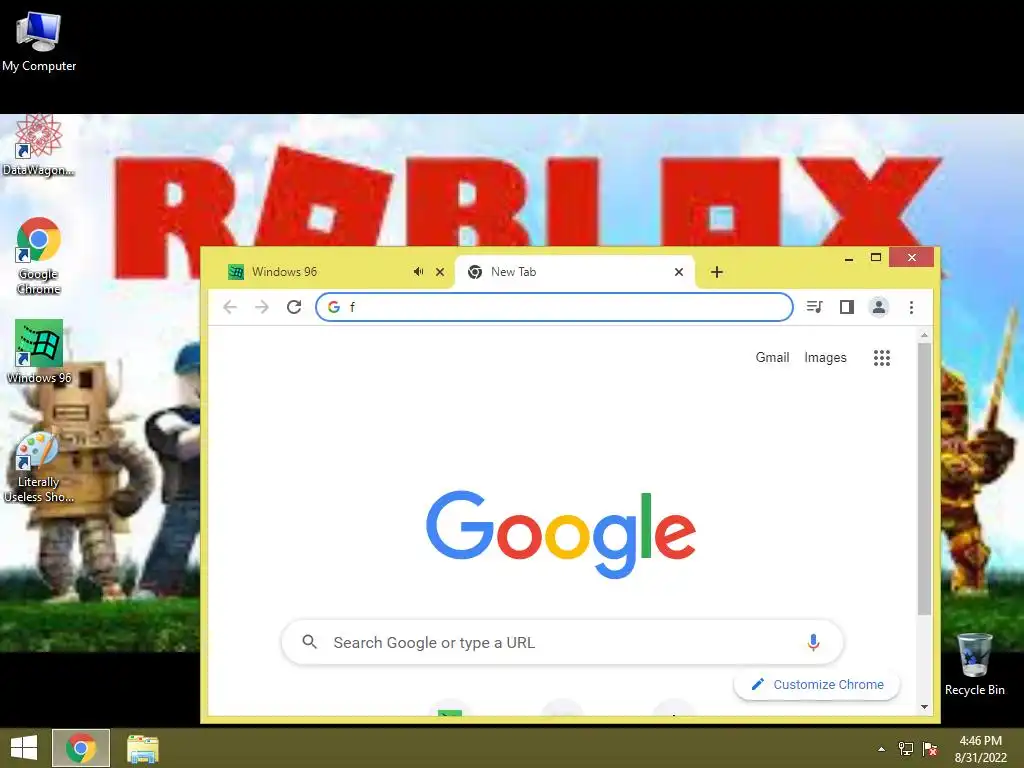Open the Images link

(x=825, y=357)
